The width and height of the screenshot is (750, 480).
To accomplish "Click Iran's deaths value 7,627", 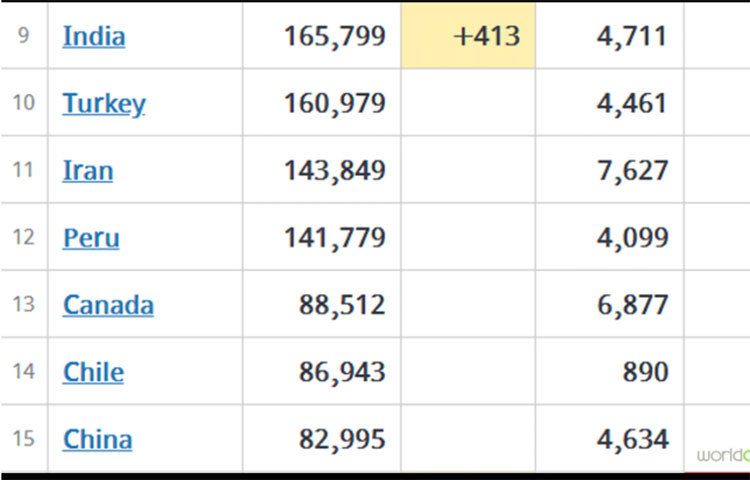I will pyautogui.click(x=633, y=171).
